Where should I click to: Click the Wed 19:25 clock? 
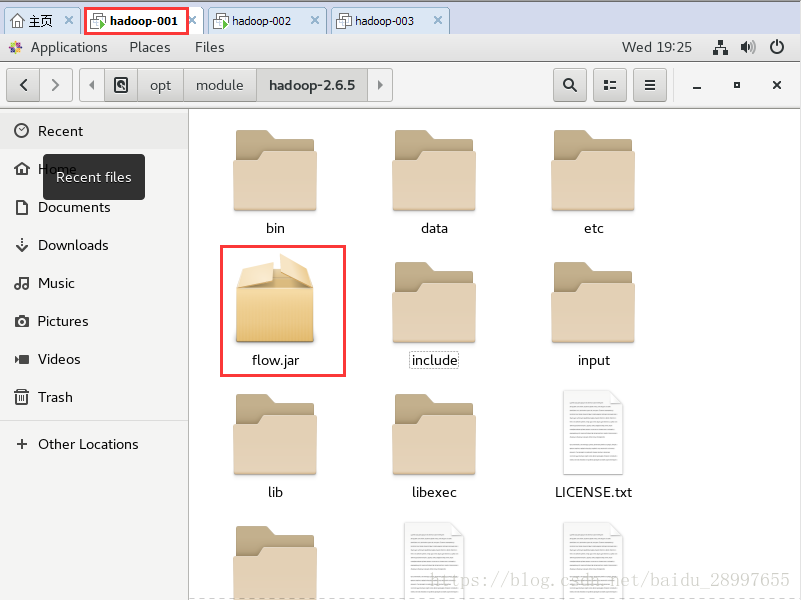click(656, 47)
